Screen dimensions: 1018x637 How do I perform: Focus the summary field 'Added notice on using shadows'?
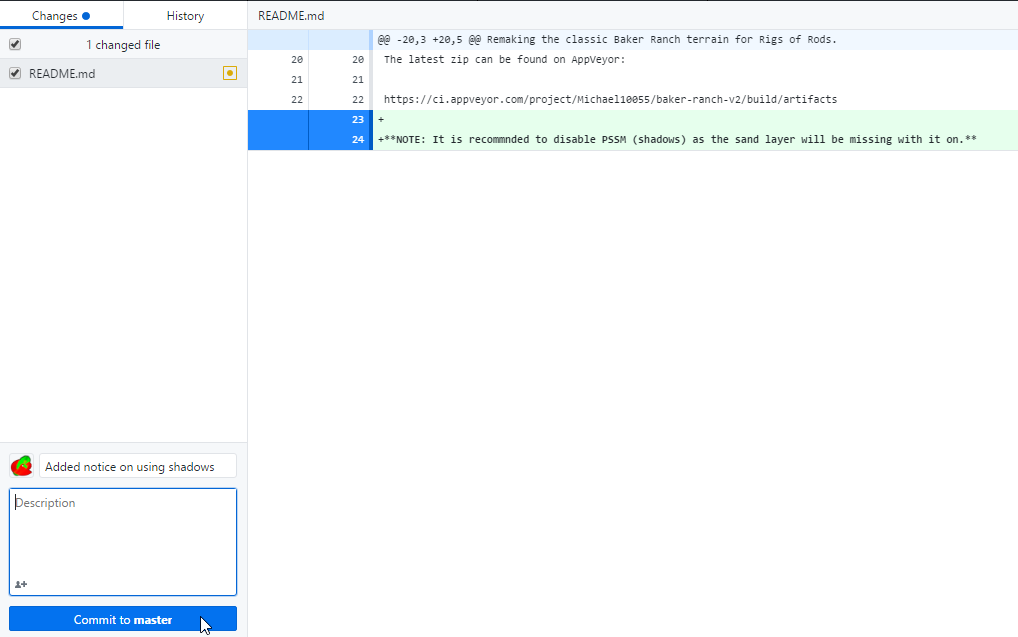[138, 466]
